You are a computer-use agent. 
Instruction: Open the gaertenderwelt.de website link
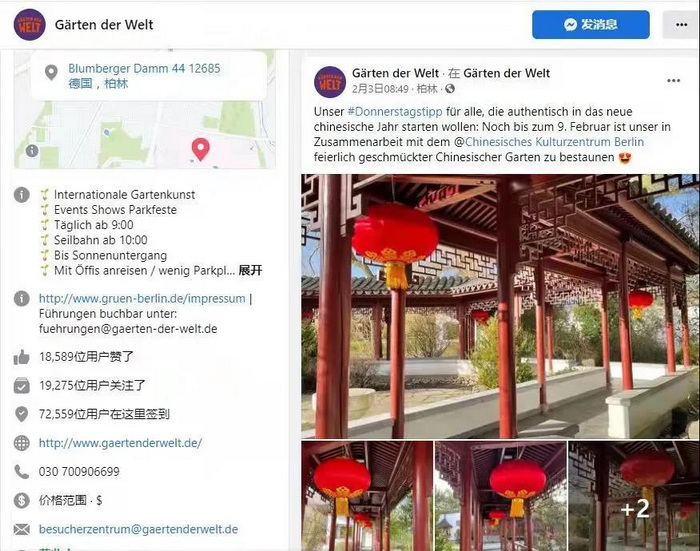tap(121, 443)
